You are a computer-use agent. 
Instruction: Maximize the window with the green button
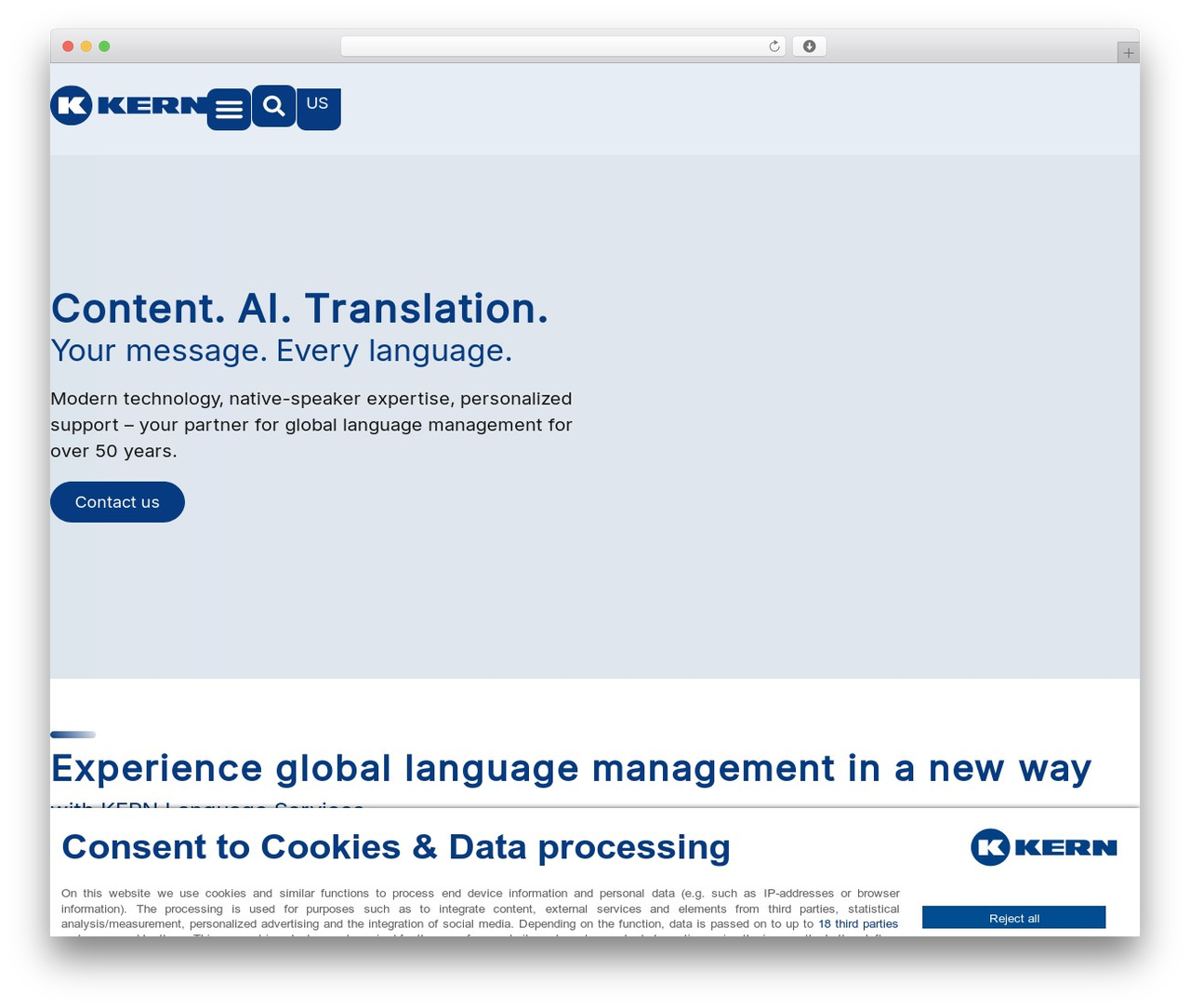coord(104,46)
